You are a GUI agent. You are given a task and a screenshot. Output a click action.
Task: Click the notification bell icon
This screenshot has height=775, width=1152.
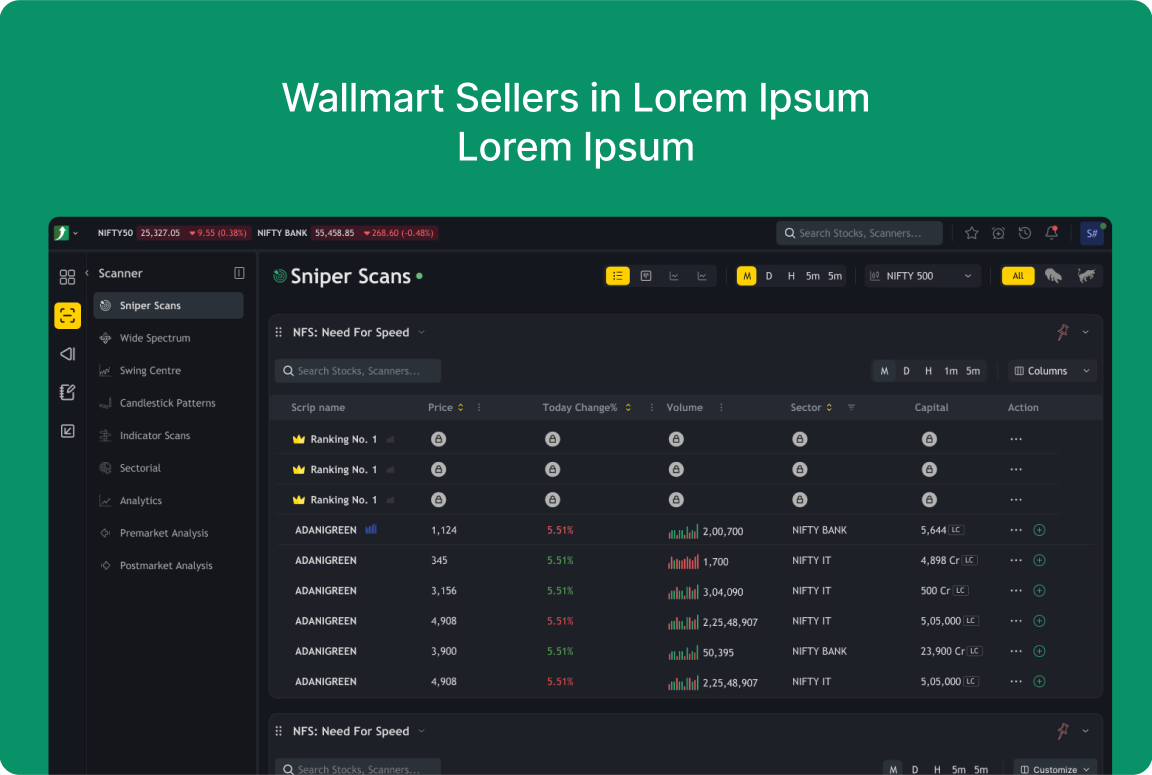coord(1051,233)
